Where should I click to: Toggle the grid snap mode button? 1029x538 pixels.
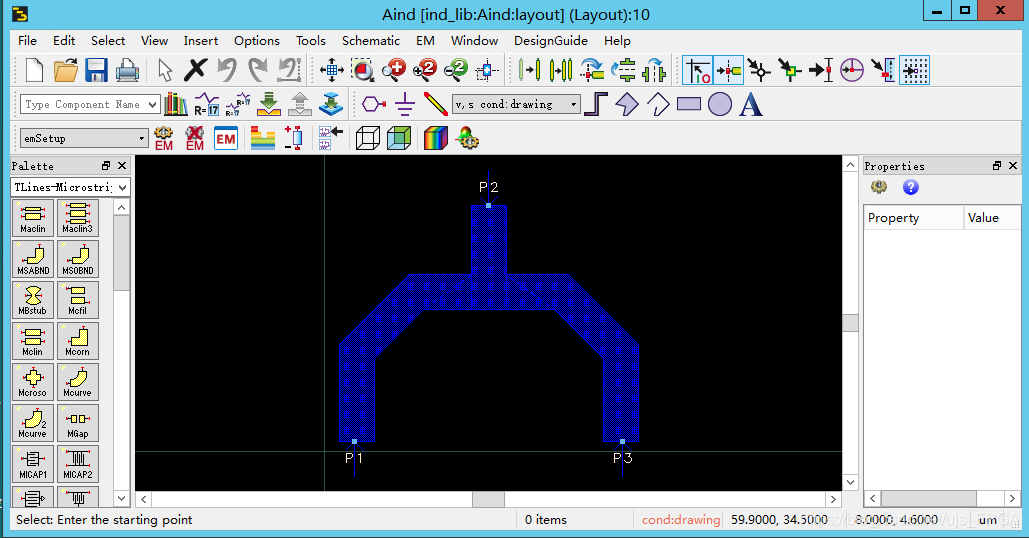[x=915, y=70]
